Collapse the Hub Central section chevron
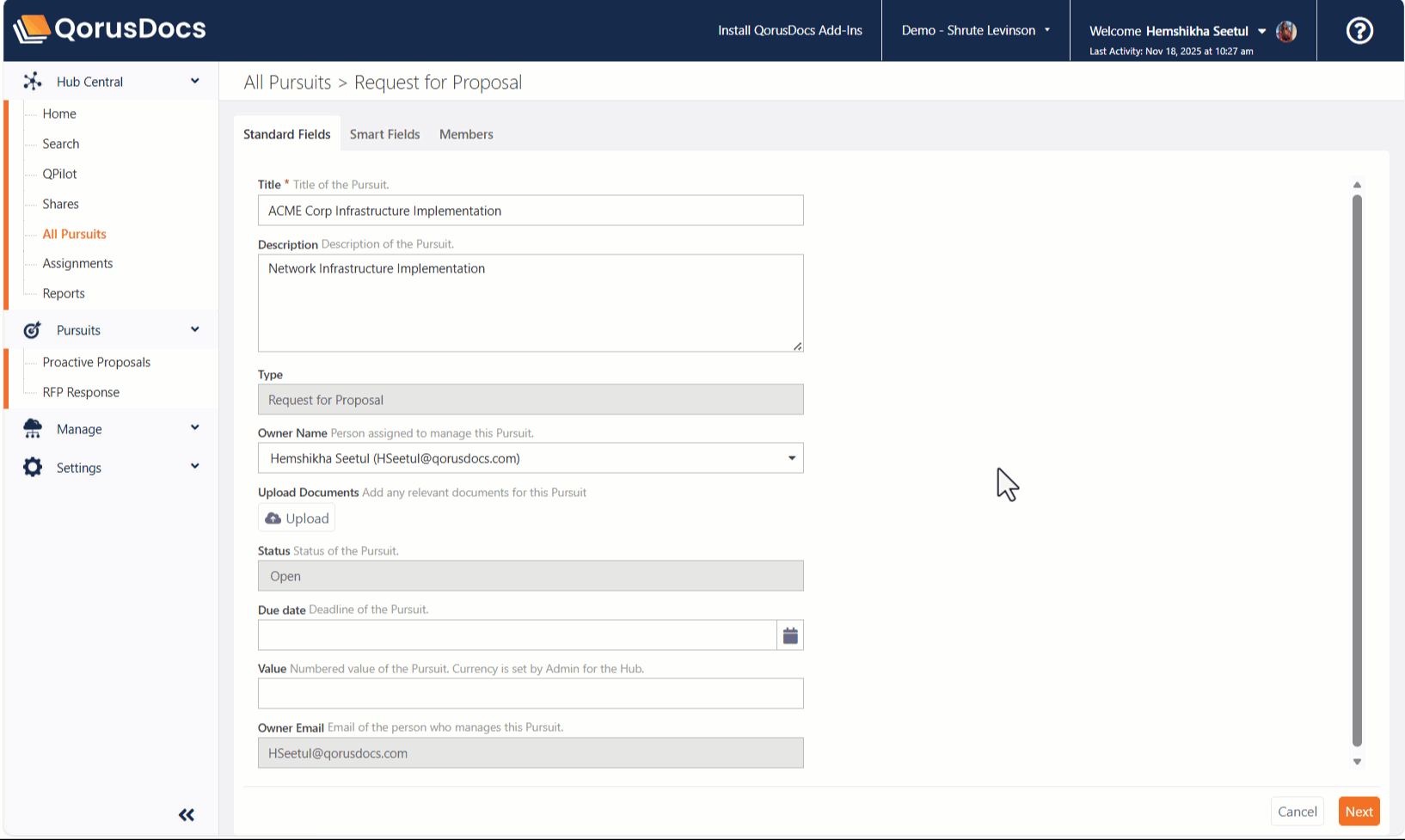 coord(195,81)
